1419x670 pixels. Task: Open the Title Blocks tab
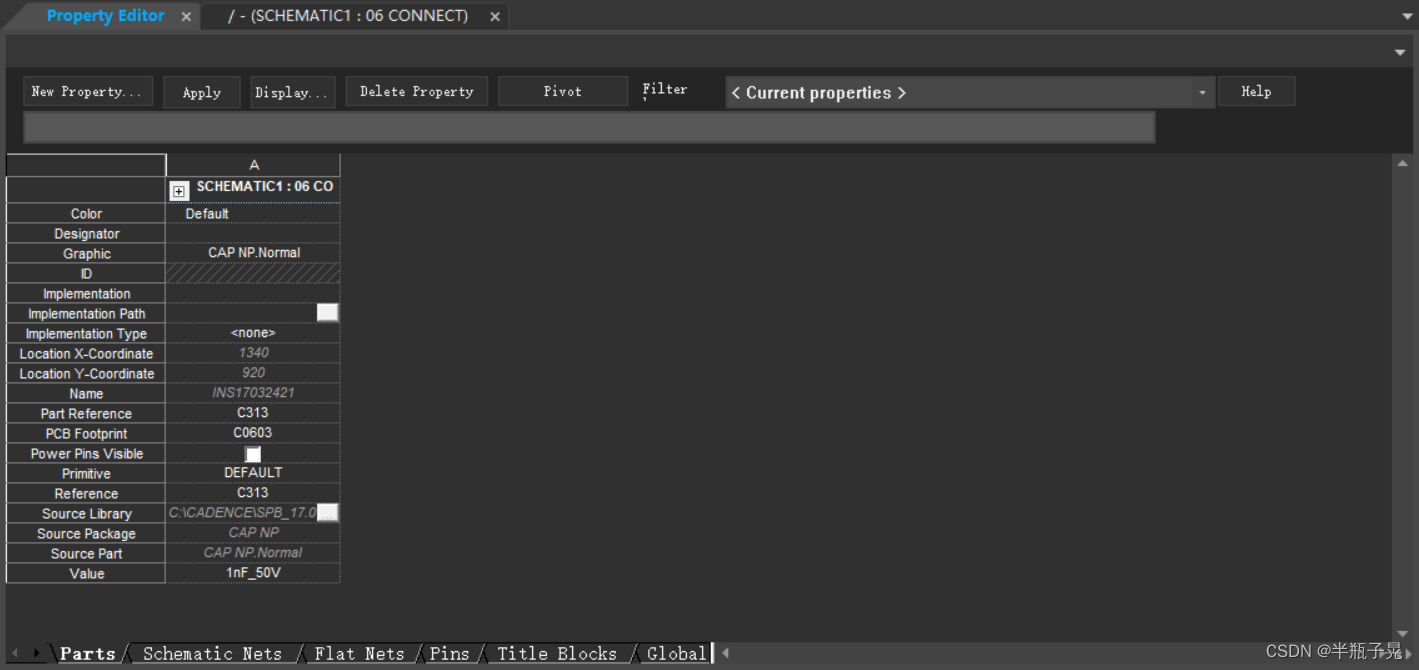(x=557, y=654)
